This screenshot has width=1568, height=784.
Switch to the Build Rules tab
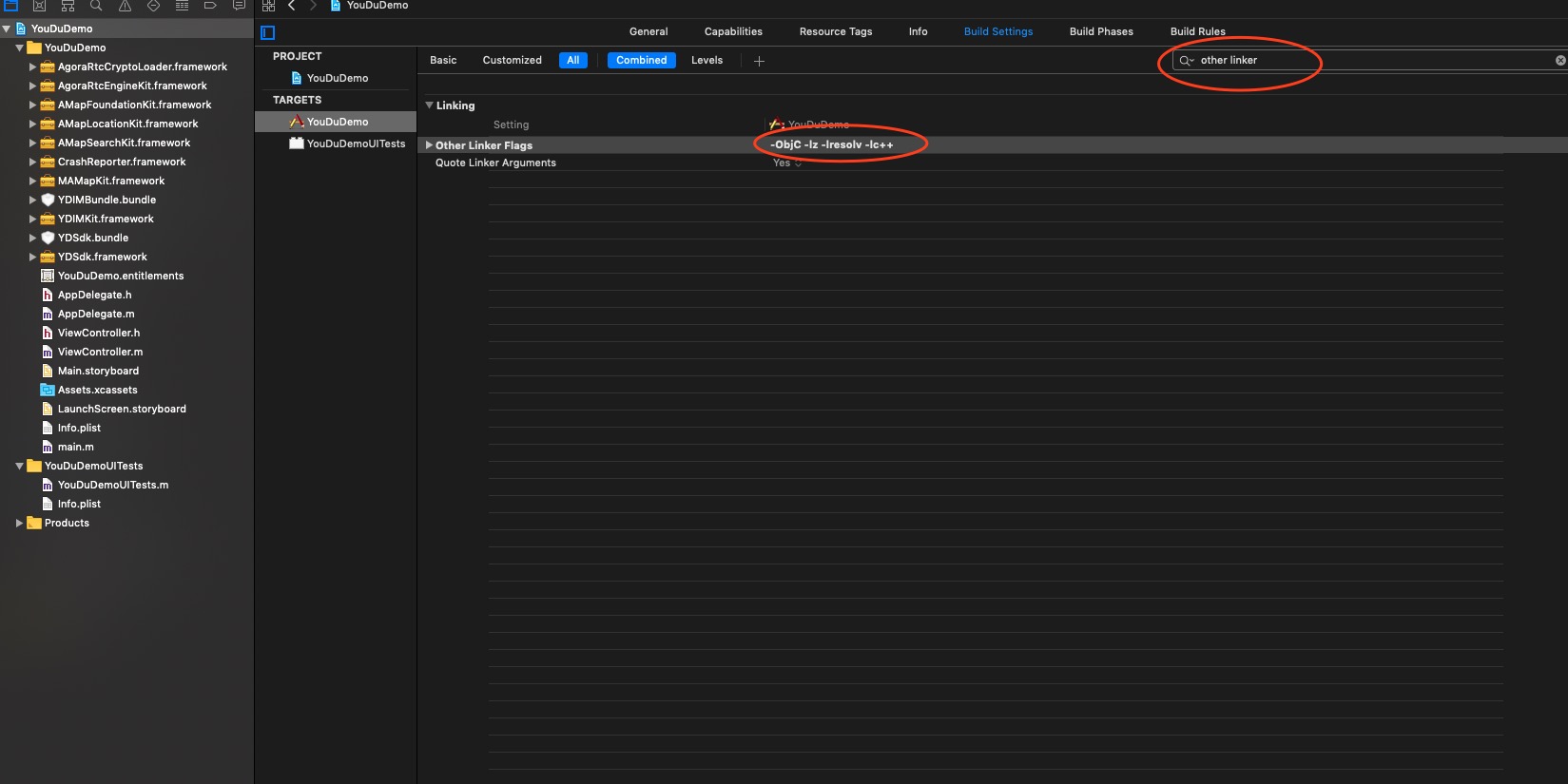pyautogui.click(x=1197, y=31)
